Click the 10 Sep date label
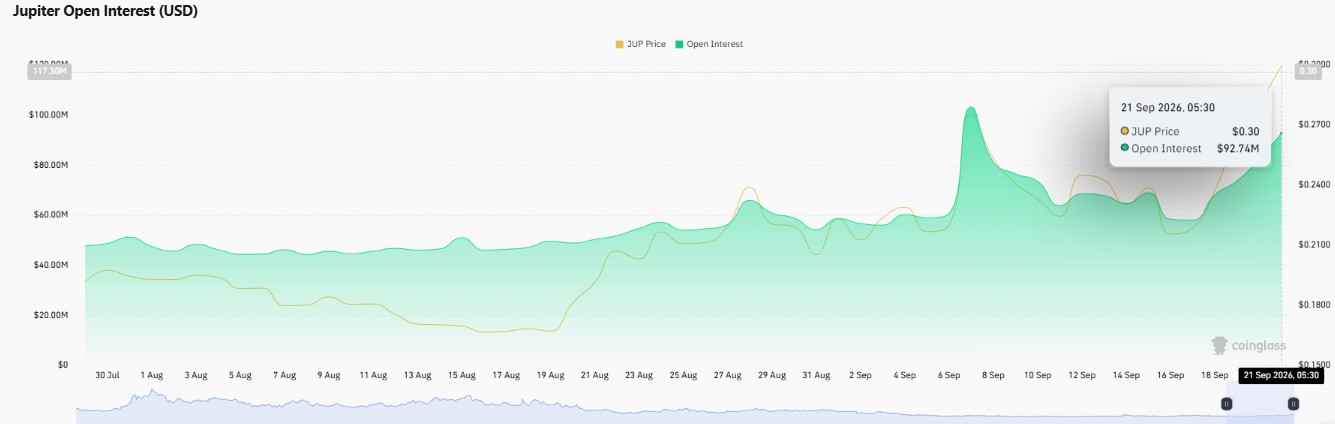 coord(1037,375)
